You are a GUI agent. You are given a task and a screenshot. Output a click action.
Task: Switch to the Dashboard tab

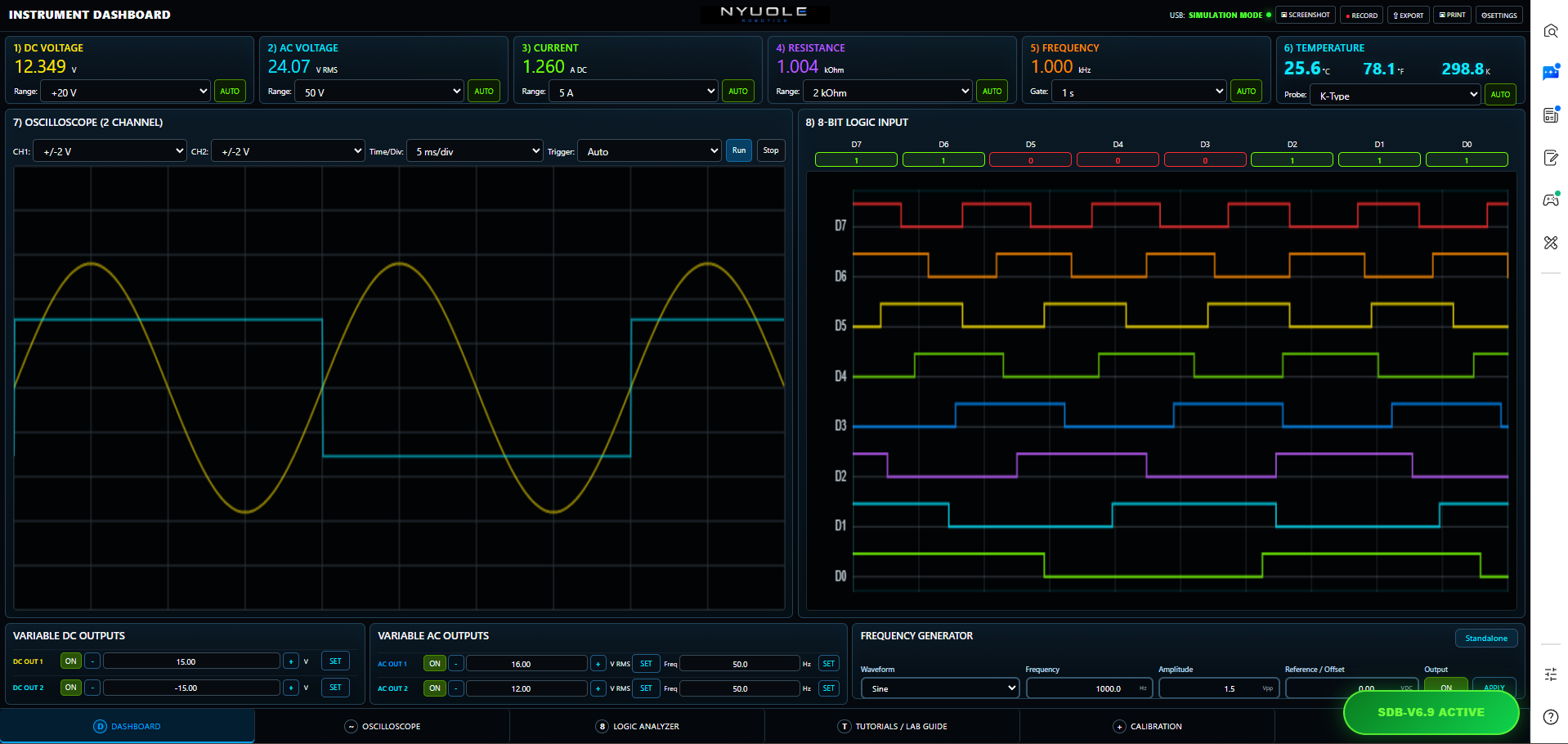[128, 726]
